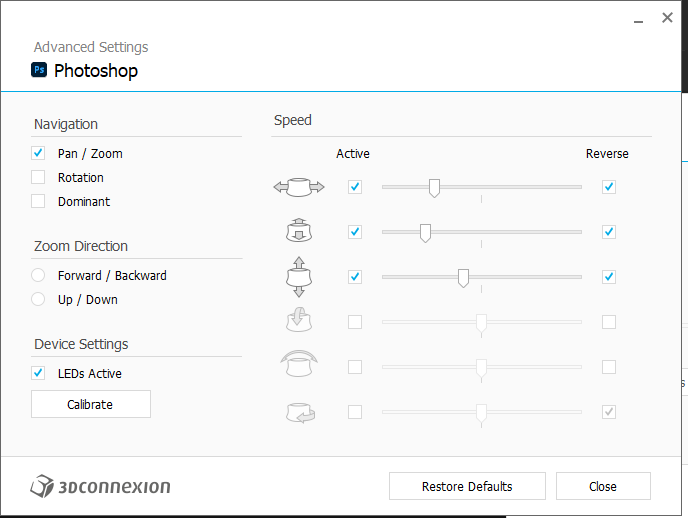Click the pan left/right motion icon
Screen dimensions: 688x518
pyautogui.click(x=299, y=187)
